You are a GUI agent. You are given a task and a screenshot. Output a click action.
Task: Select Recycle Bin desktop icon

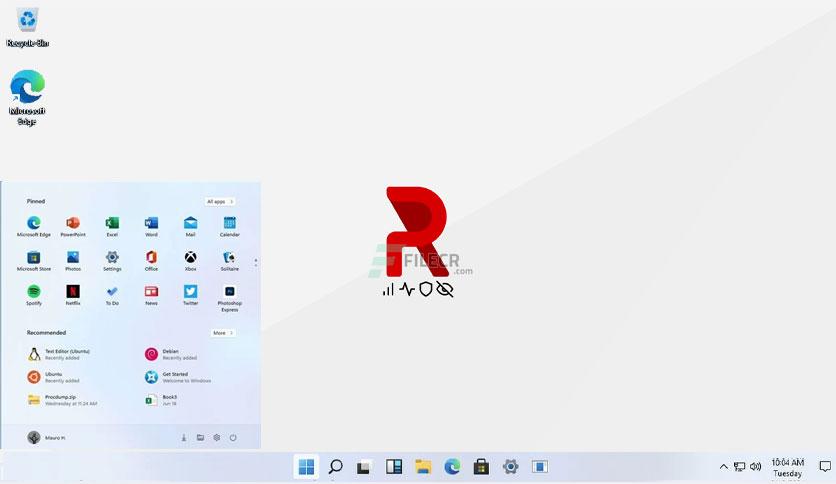pyautogui.click(x=28, y=28)
